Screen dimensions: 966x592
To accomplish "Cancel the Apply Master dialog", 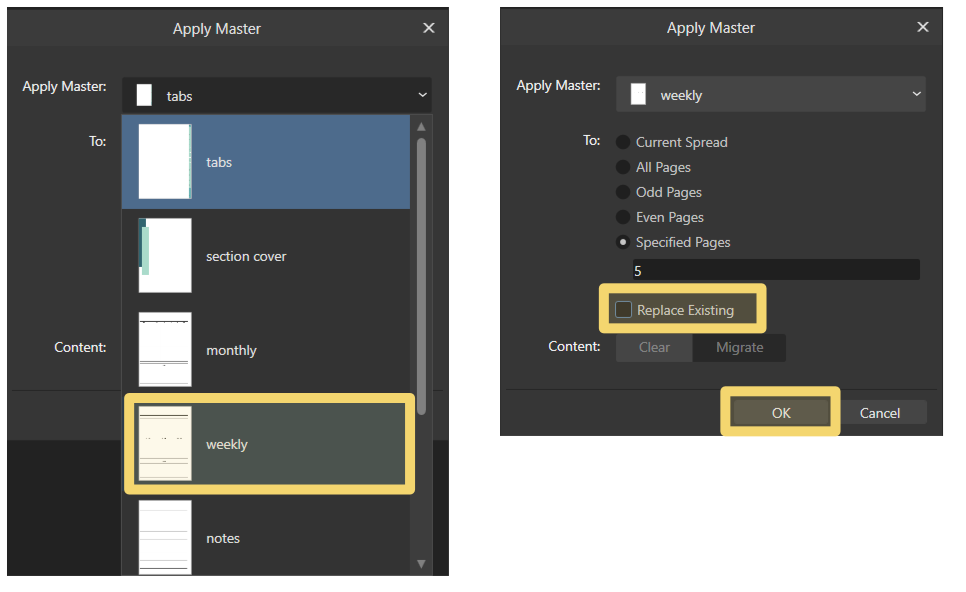I will click(883, 412).
